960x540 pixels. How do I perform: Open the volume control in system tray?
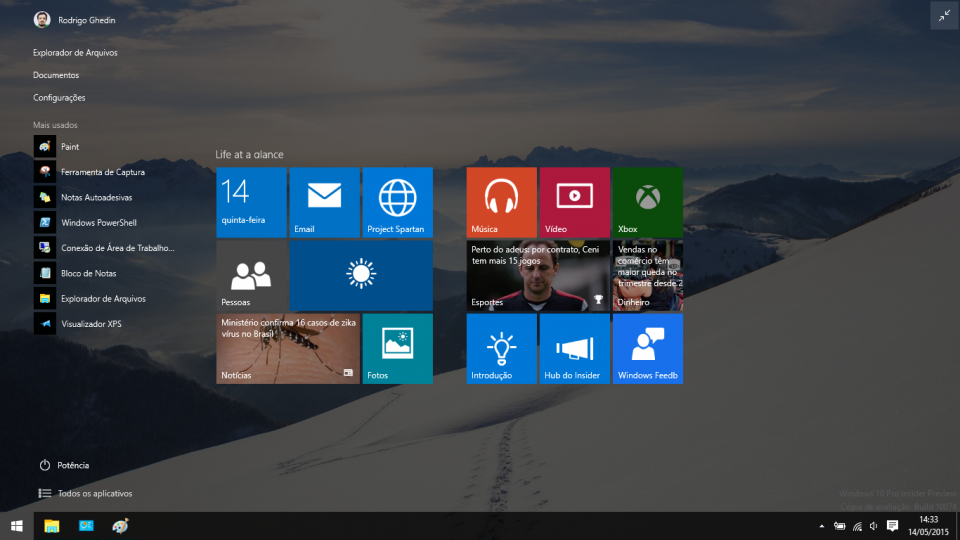coord(874,526)
